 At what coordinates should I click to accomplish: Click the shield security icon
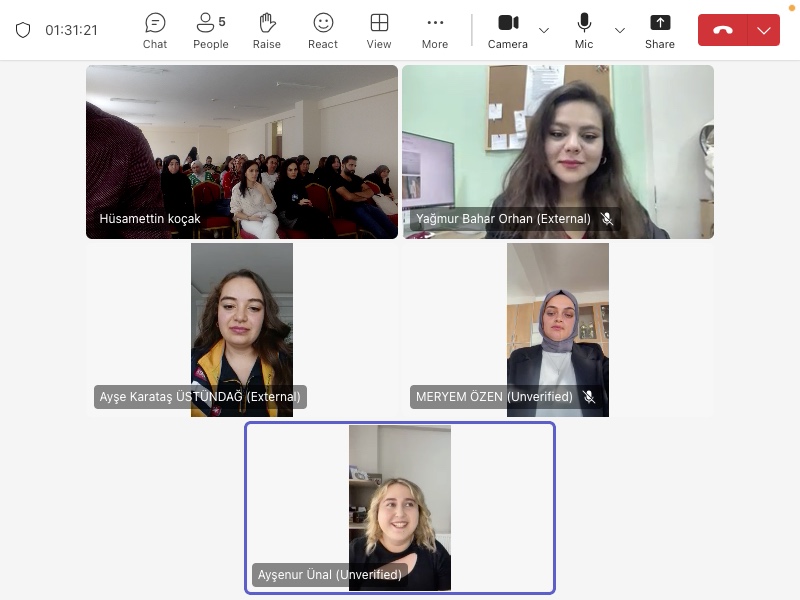(x=23, y=30)
